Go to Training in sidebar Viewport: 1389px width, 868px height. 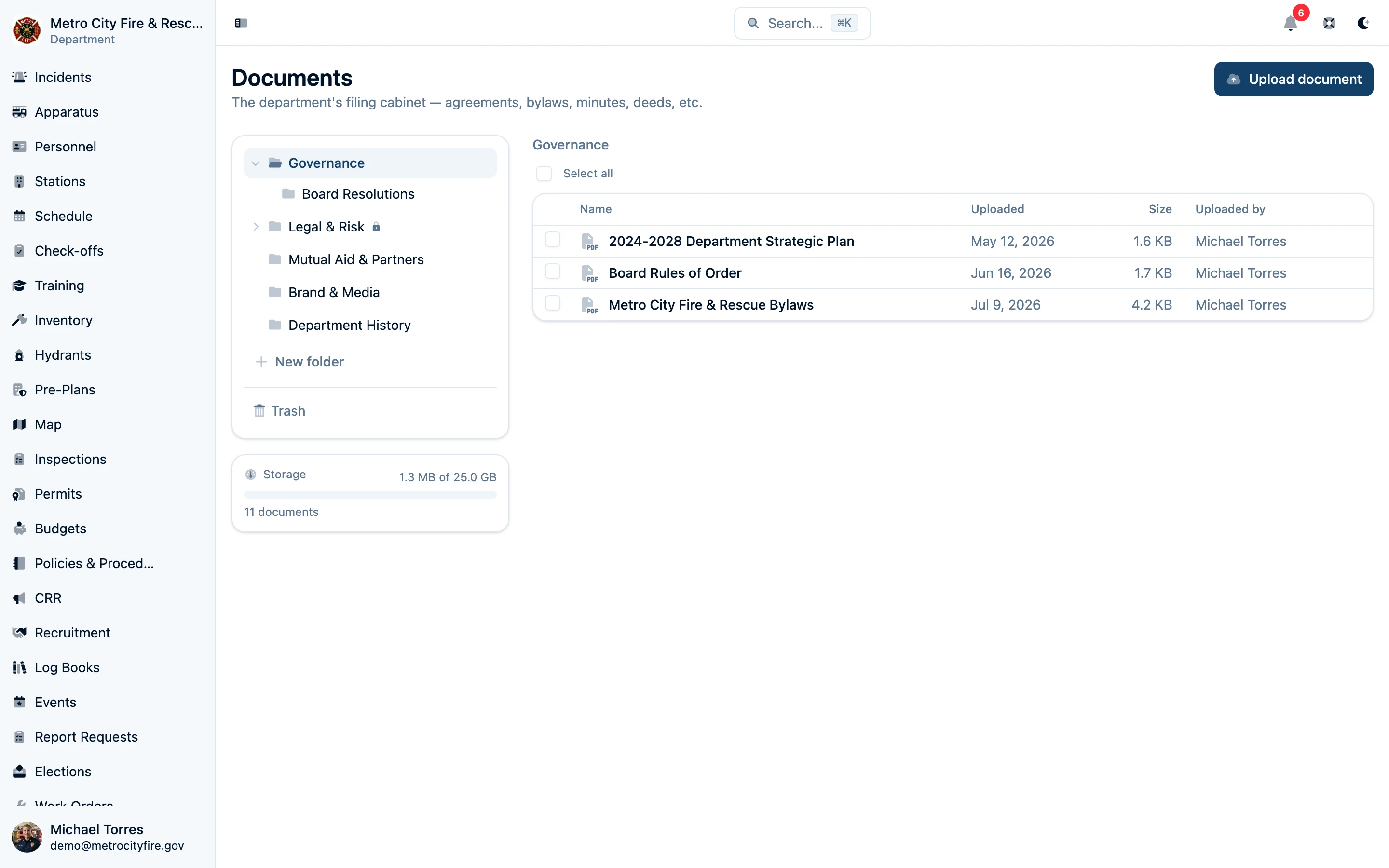click(x=59, y=285)
